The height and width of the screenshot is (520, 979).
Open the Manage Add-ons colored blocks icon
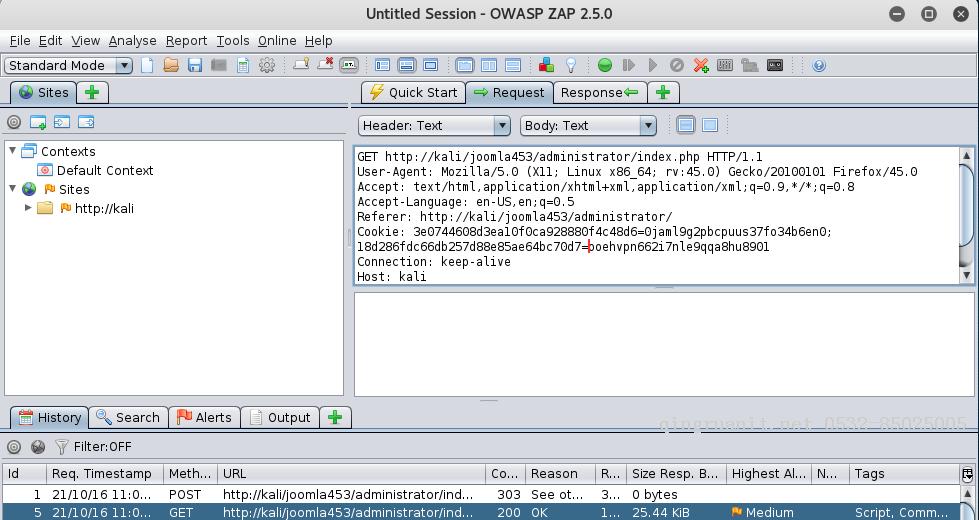(x=546, y=65)
